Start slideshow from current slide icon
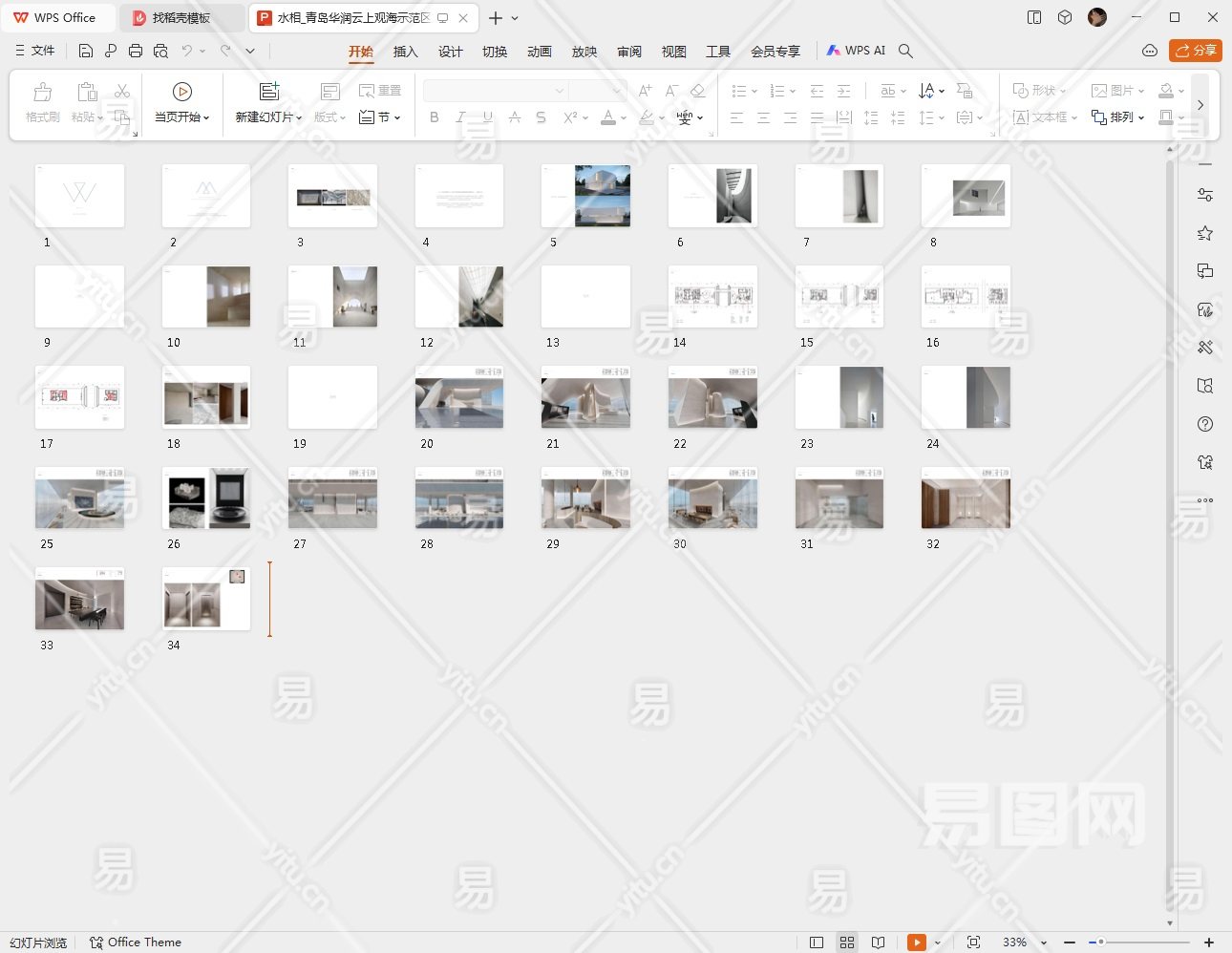The image size is (1232, 953). click(181, 92)
